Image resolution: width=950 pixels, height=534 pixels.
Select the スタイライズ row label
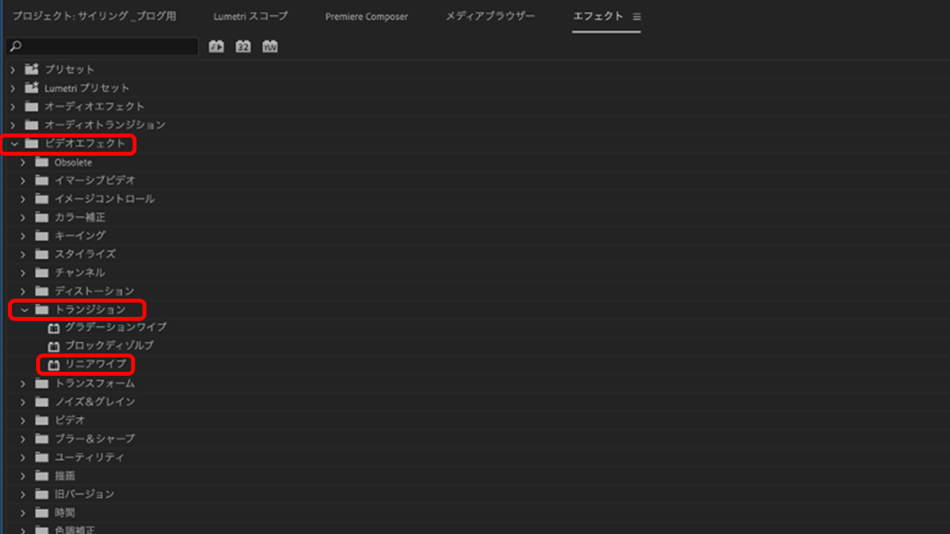(85, 254)
